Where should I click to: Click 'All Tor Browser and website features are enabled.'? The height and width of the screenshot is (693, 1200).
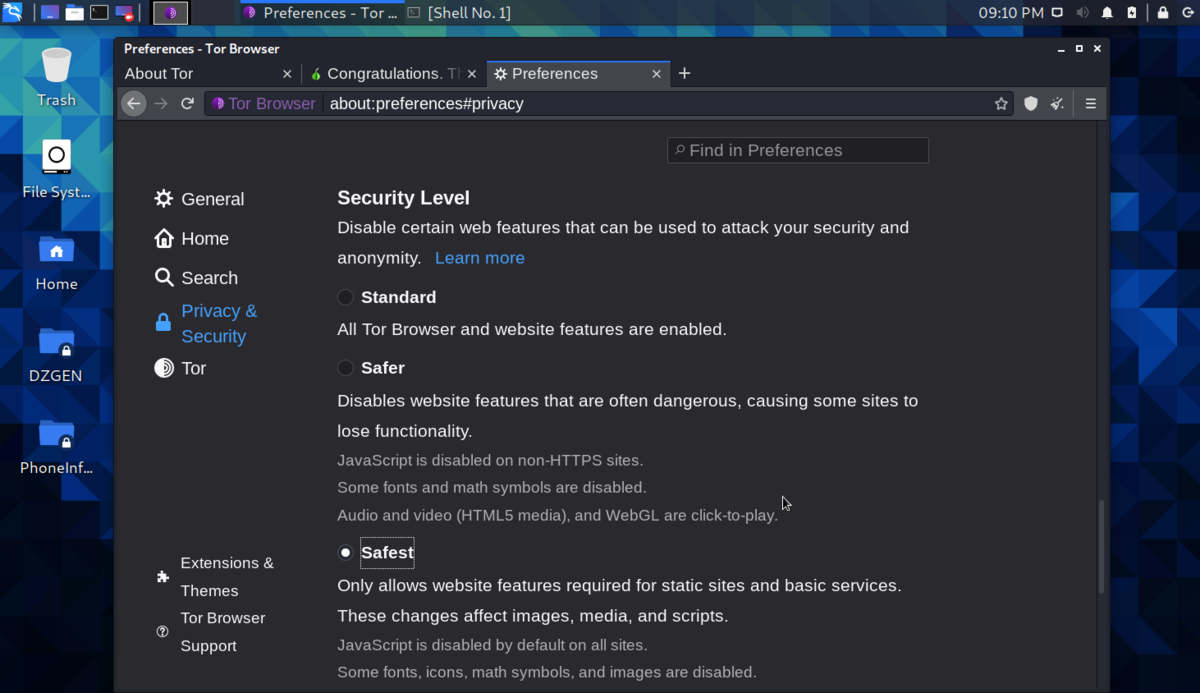pyautogui.click(x=532, y=329)
